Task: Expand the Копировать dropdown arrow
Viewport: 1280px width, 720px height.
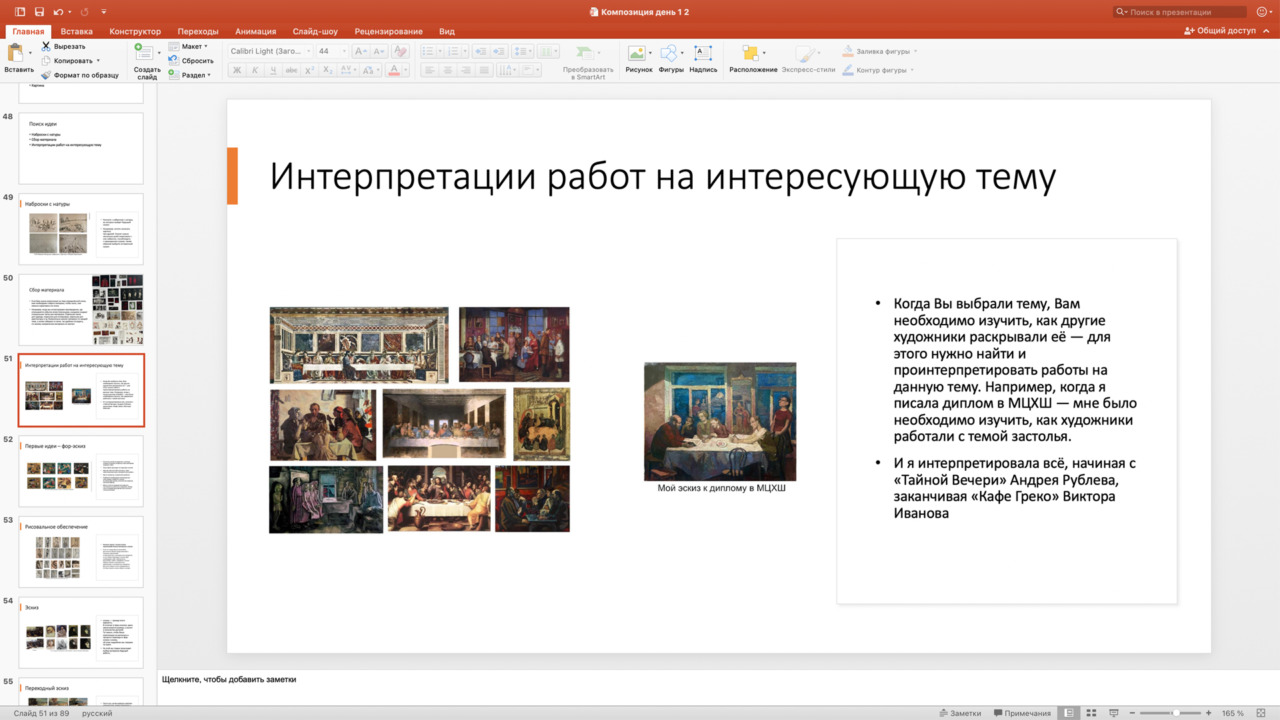Action: pyautogui.click(x=98, y=61)
